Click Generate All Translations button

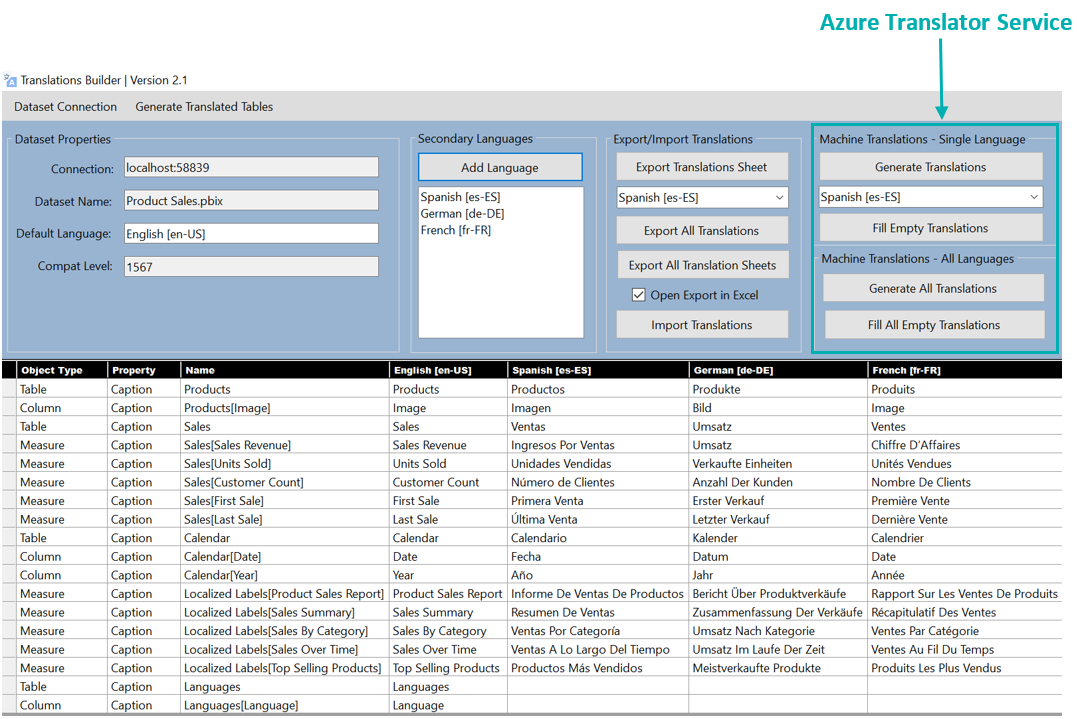pos(933,288)
